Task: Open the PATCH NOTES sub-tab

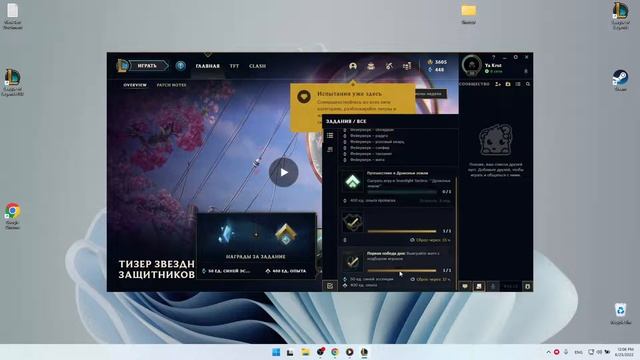Action: [171, 85]
